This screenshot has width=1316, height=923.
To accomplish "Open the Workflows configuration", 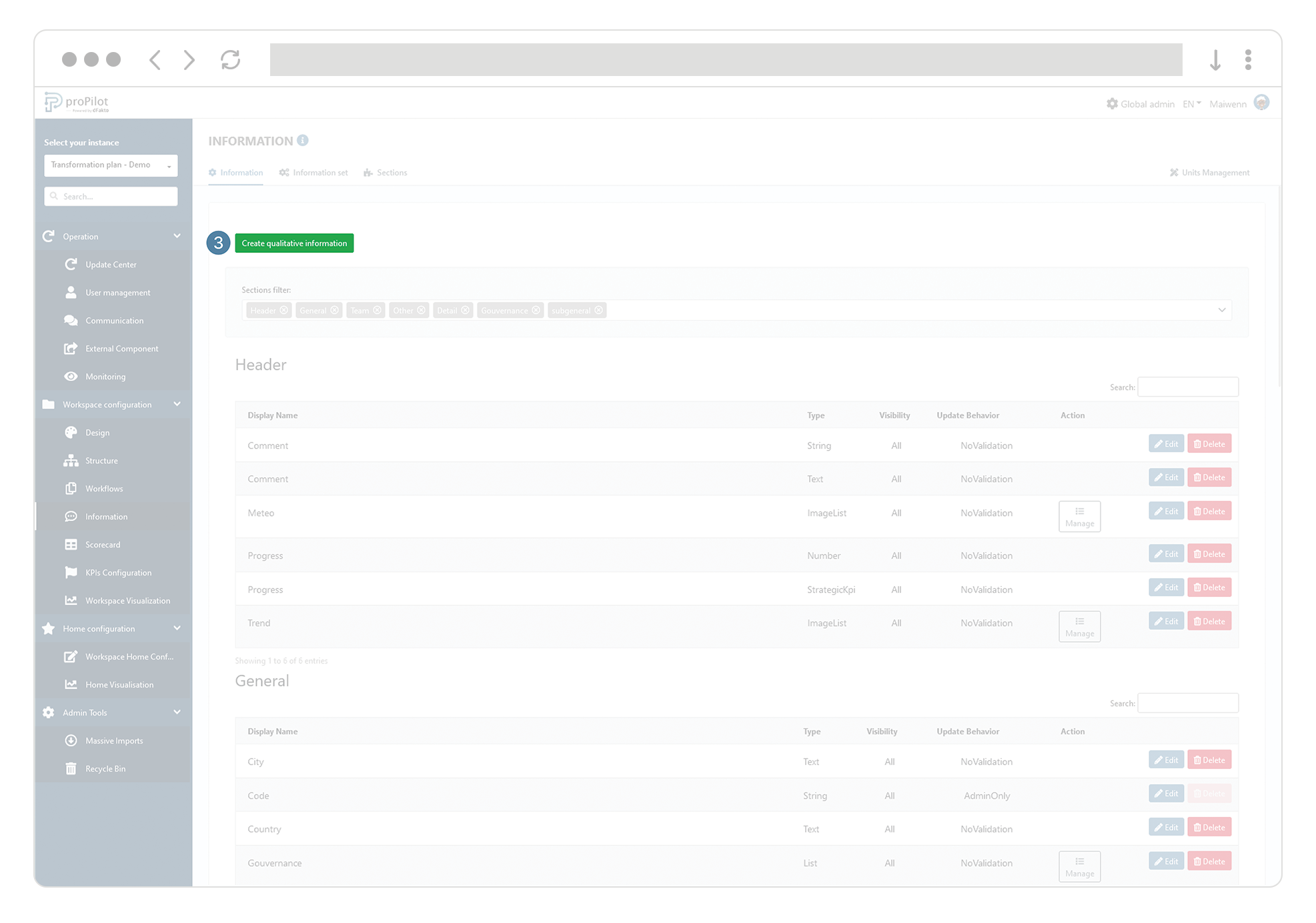I will click(x=104, y=488).
